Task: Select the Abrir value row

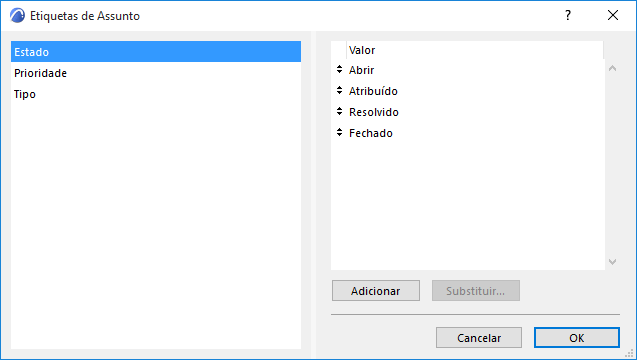Action: click(x=468, y=70)
